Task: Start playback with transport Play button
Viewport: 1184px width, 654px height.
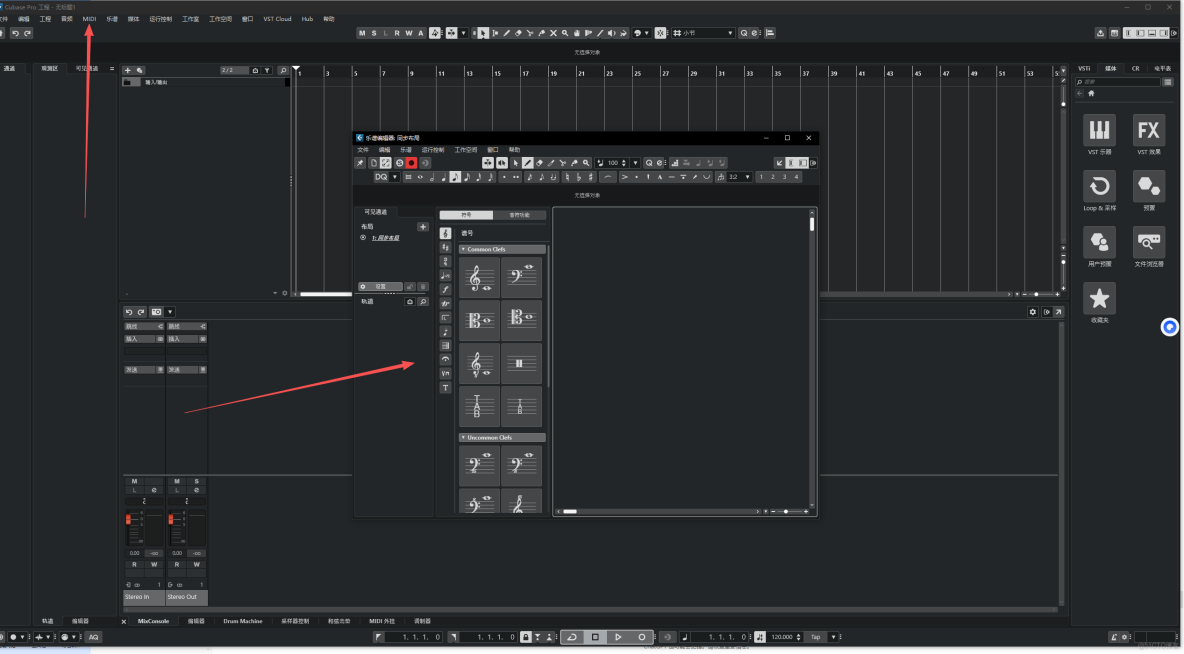Action: (618, 637)
